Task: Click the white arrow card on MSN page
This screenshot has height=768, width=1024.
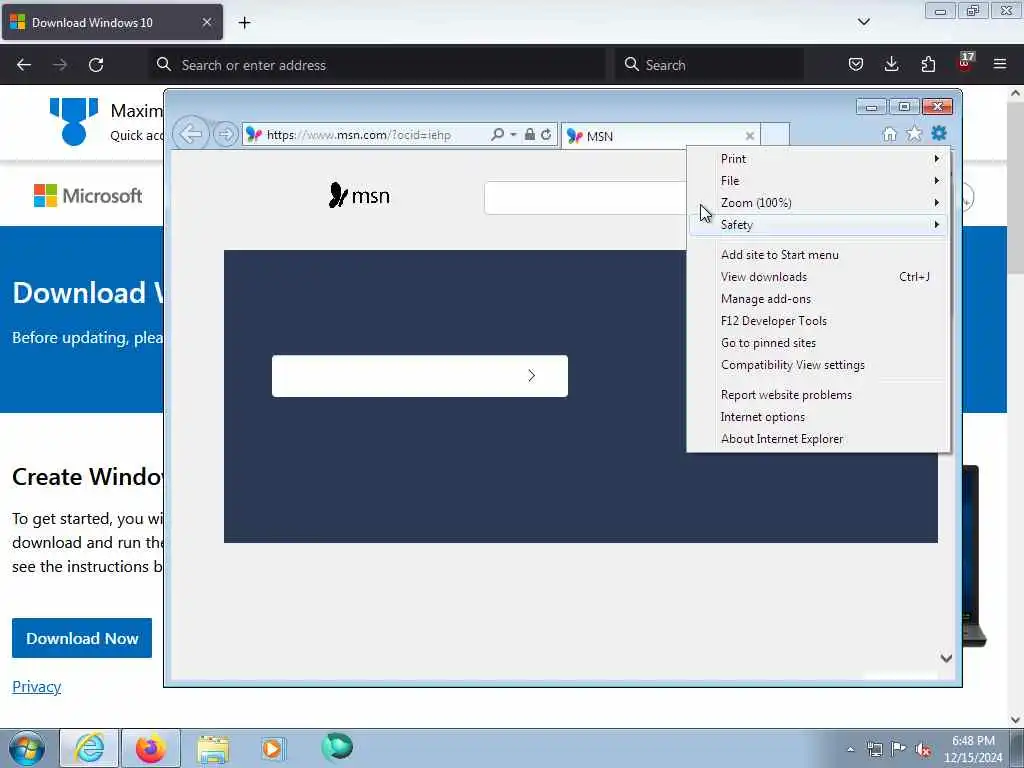Action: (420, 376)
